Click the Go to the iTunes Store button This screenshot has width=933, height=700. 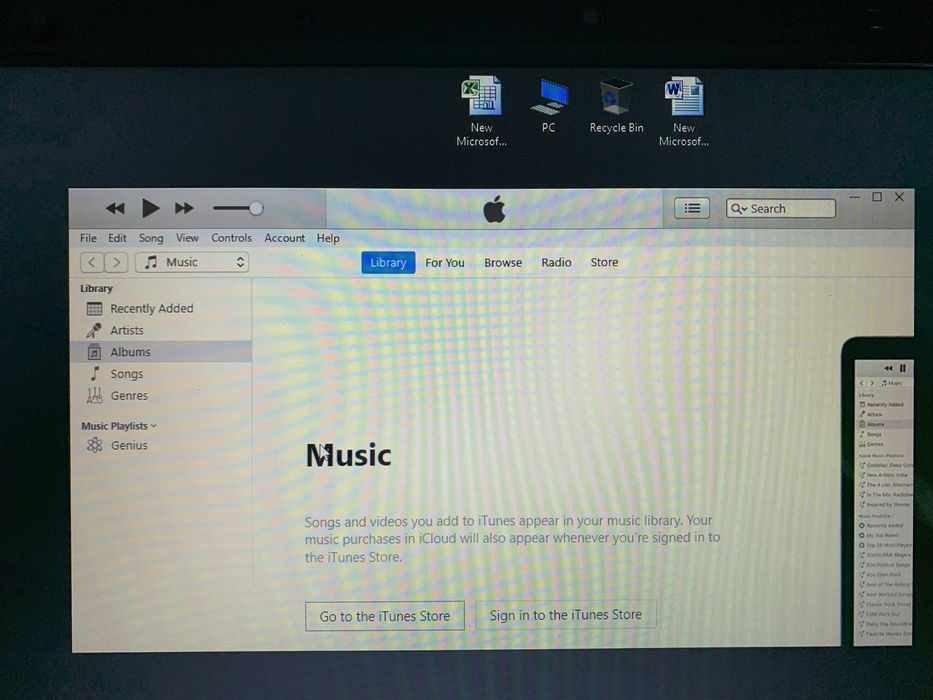click(384, 616)
